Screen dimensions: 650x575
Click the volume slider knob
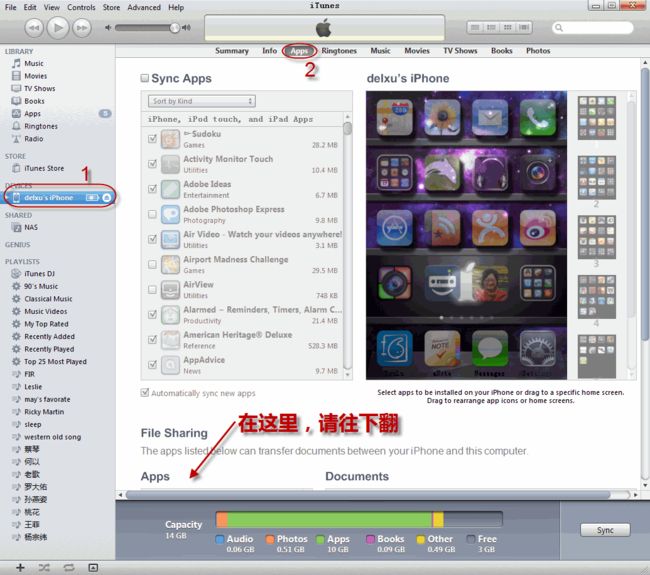tap(175, 28)
